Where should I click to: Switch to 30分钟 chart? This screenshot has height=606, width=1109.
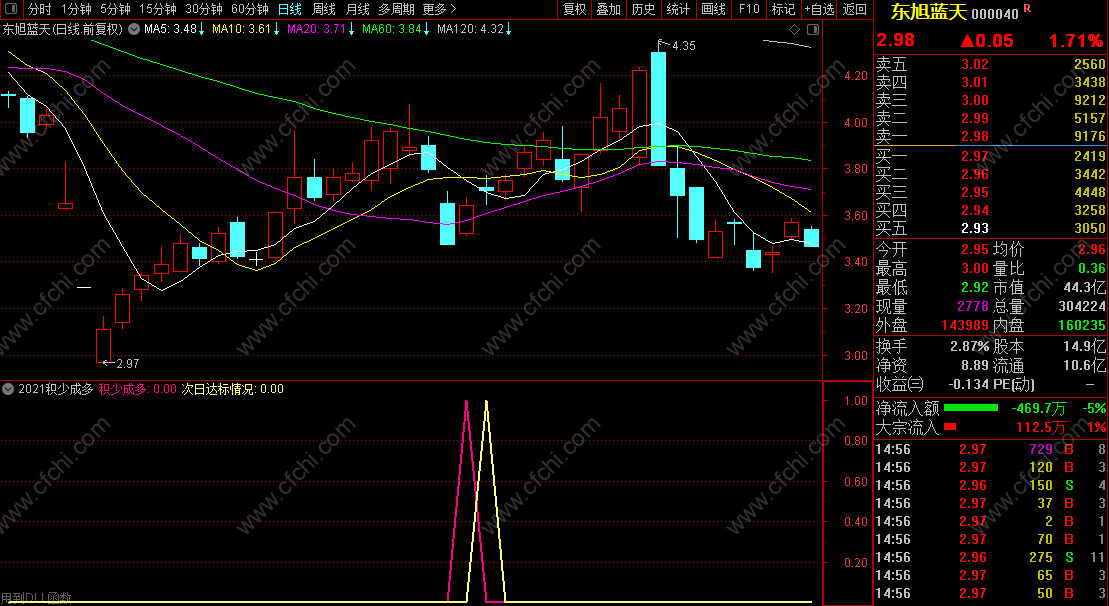tap(204, 9)
